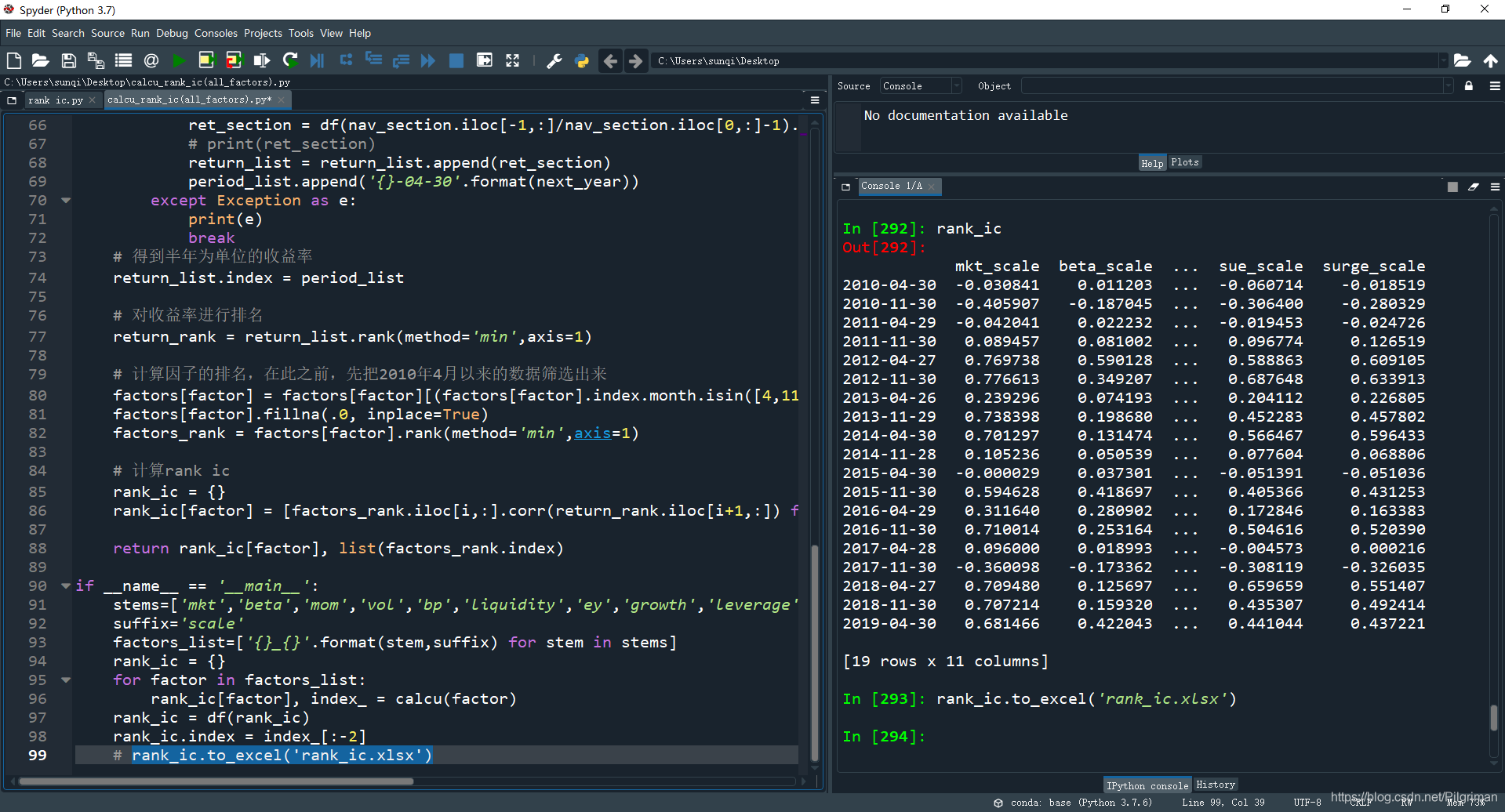1505x812 pixels.
Task: Open the View menu
Action: pyautogui.click(x=331, y=33)
